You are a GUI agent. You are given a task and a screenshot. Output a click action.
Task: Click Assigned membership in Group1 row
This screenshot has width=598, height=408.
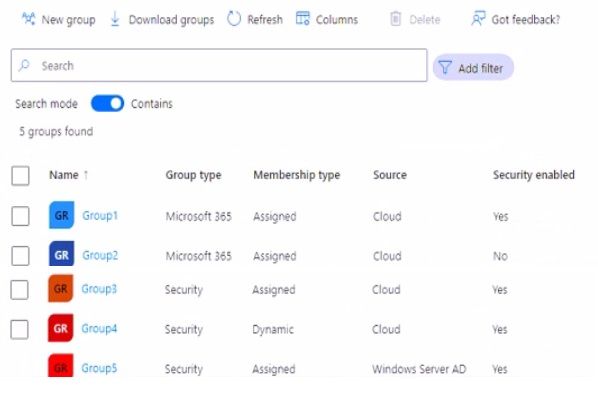(x=275, y=217)
